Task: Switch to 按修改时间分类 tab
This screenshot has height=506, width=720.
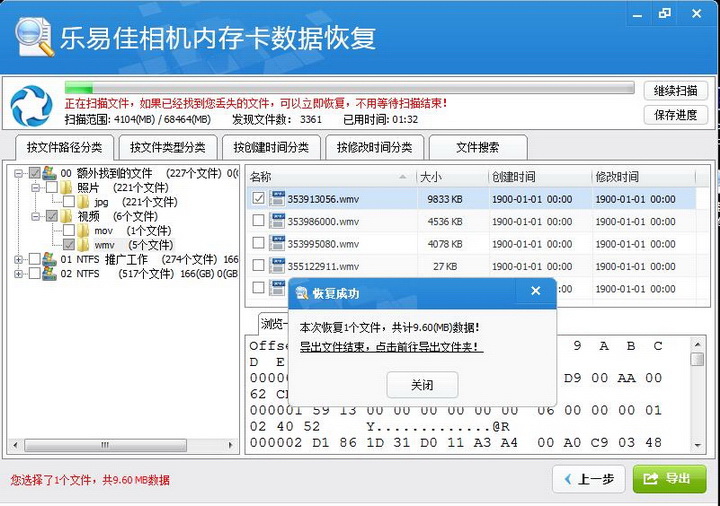Action: [x=374, y=147]
